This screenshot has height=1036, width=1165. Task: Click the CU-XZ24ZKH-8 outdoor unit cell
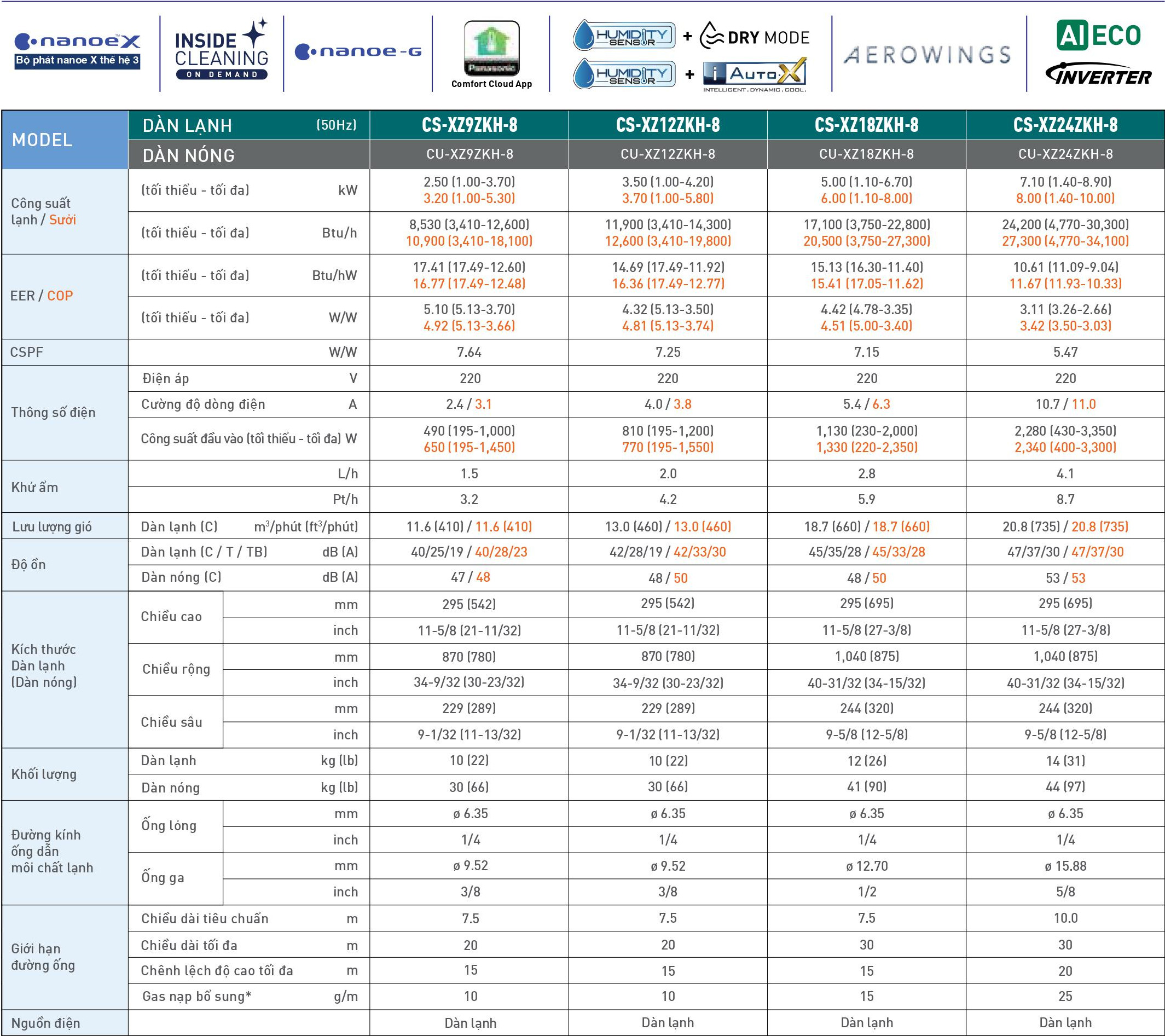(x=1065, y=154)
